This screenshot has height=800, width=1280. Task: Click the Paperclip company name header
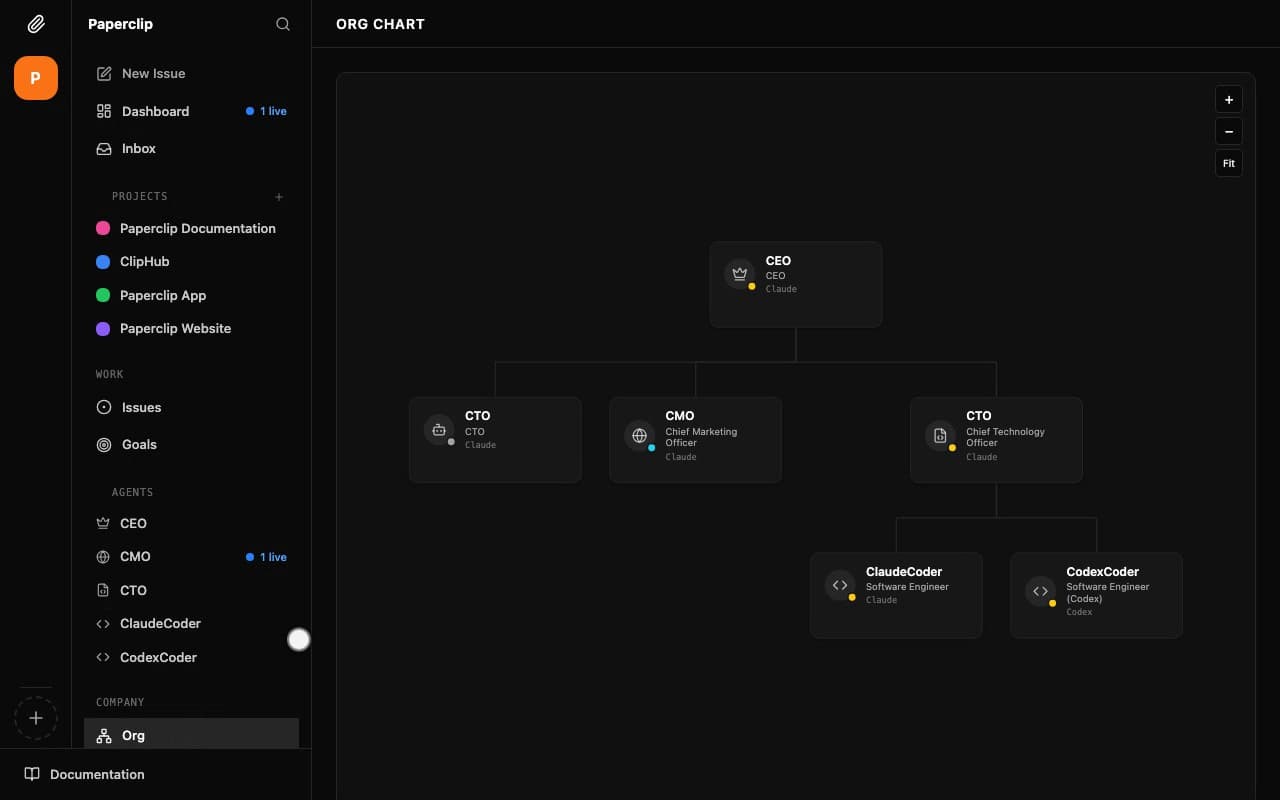120,24
